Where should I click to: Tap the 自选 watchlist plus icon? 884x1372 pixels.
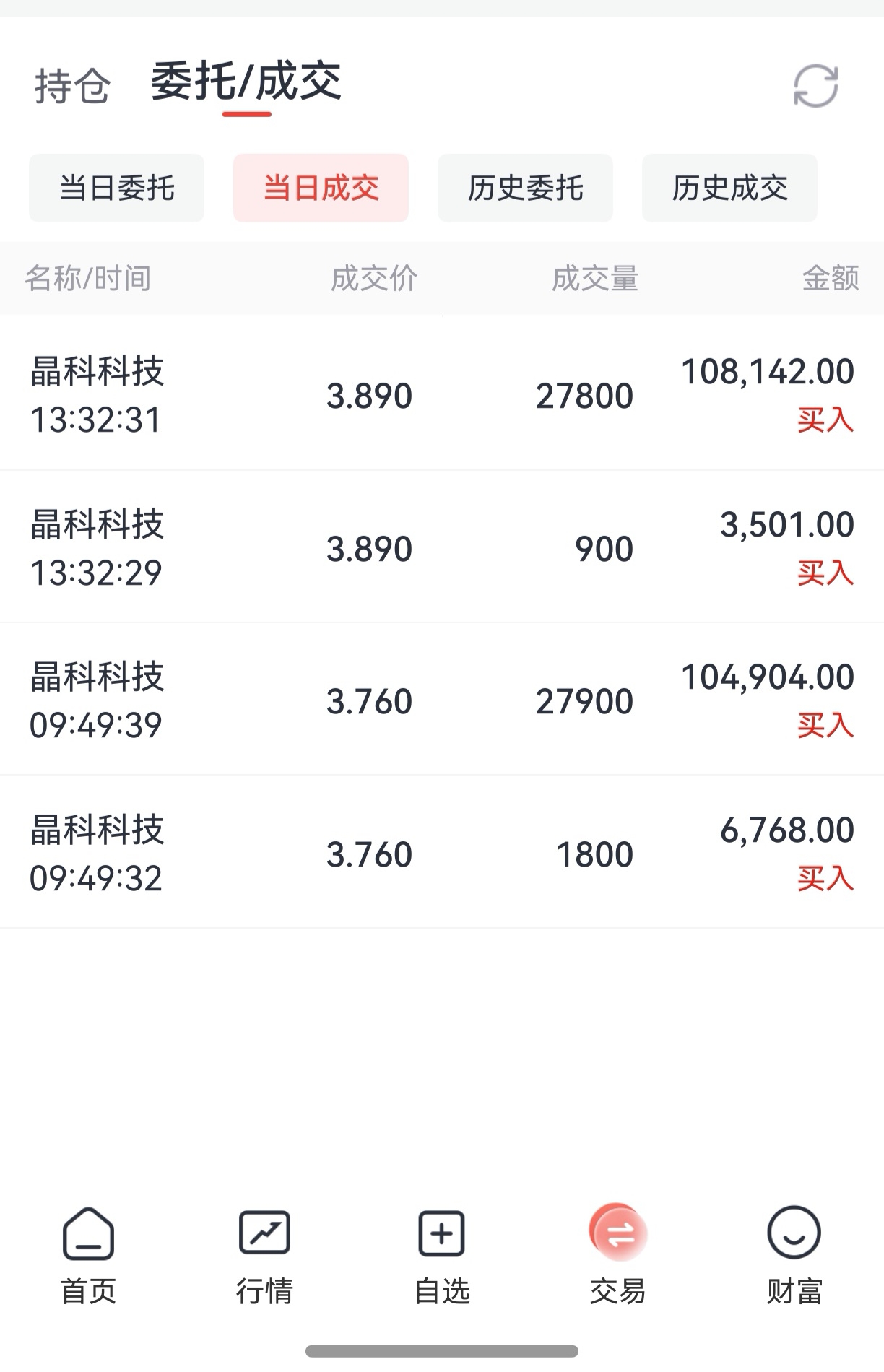[x=441, y=1233]
